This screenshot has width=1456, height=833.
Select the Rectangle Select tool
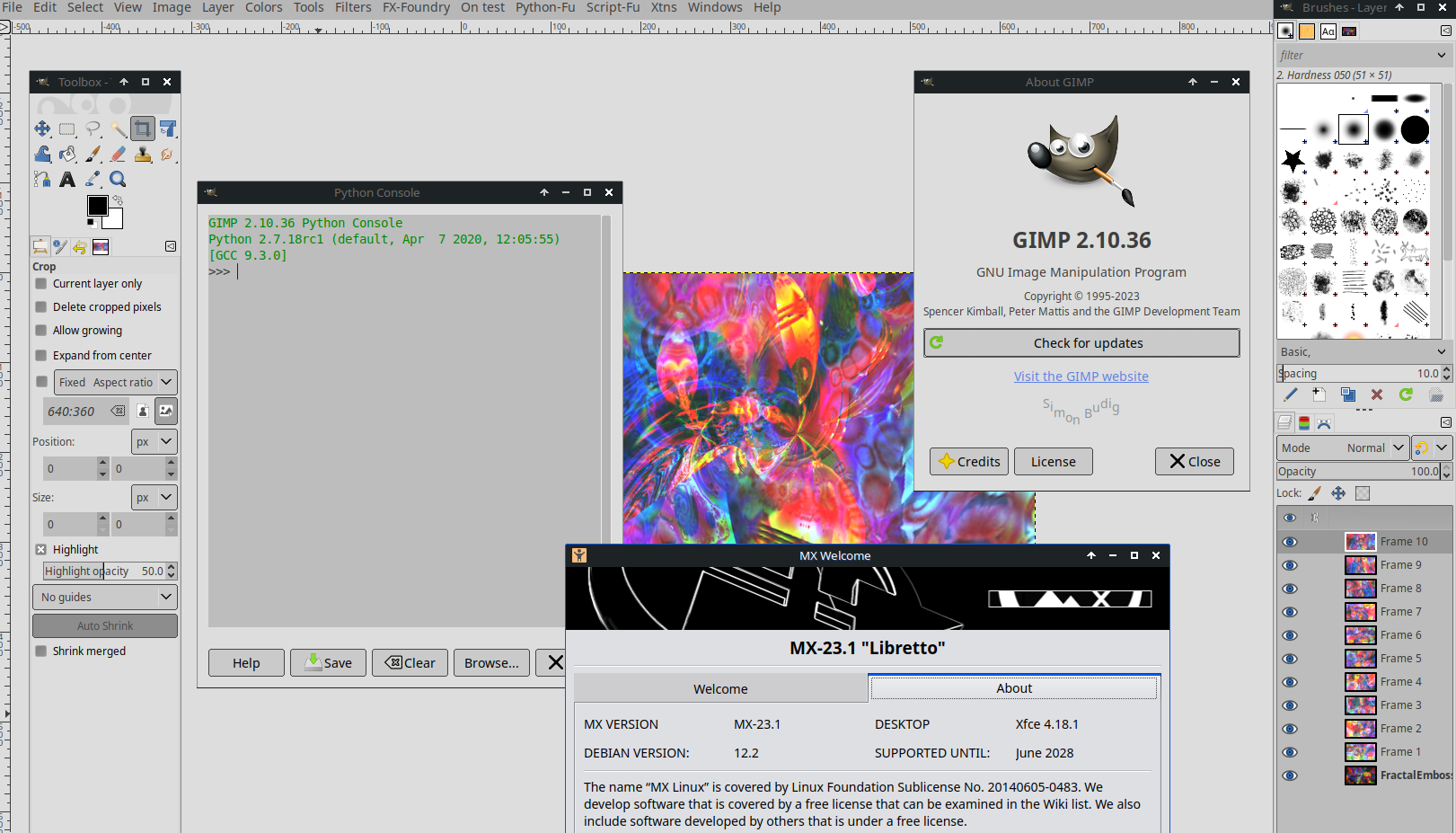point(67,128)
